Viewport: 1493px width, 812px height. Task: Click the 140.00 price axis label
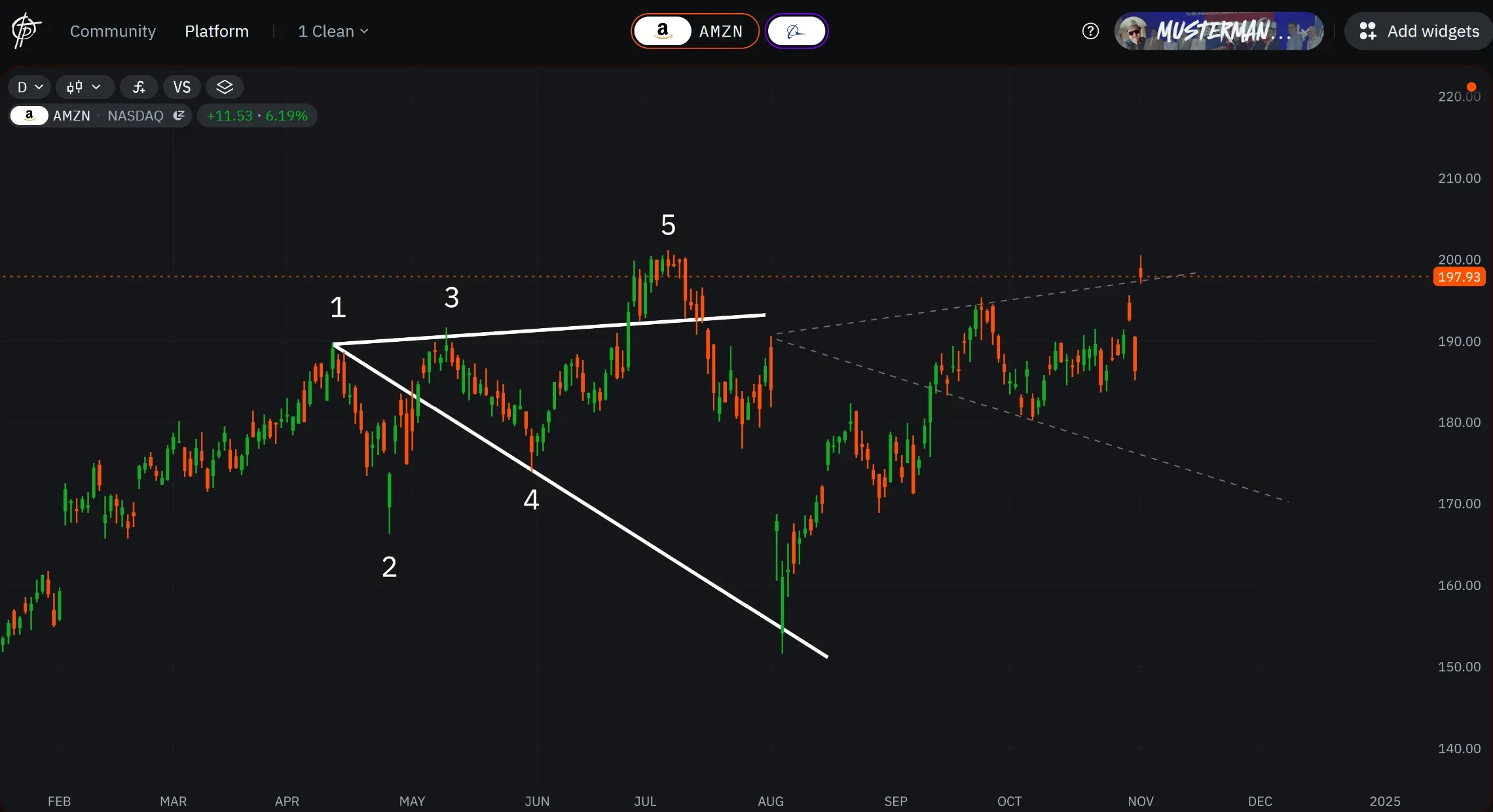tap(1459, 748)
